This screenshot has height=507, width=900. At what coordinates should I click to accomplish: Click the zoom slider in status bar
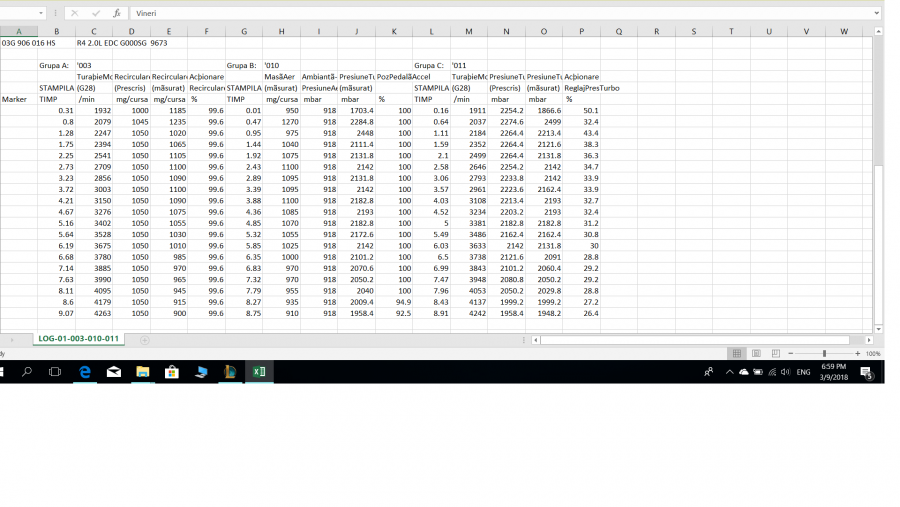point(824,353)
